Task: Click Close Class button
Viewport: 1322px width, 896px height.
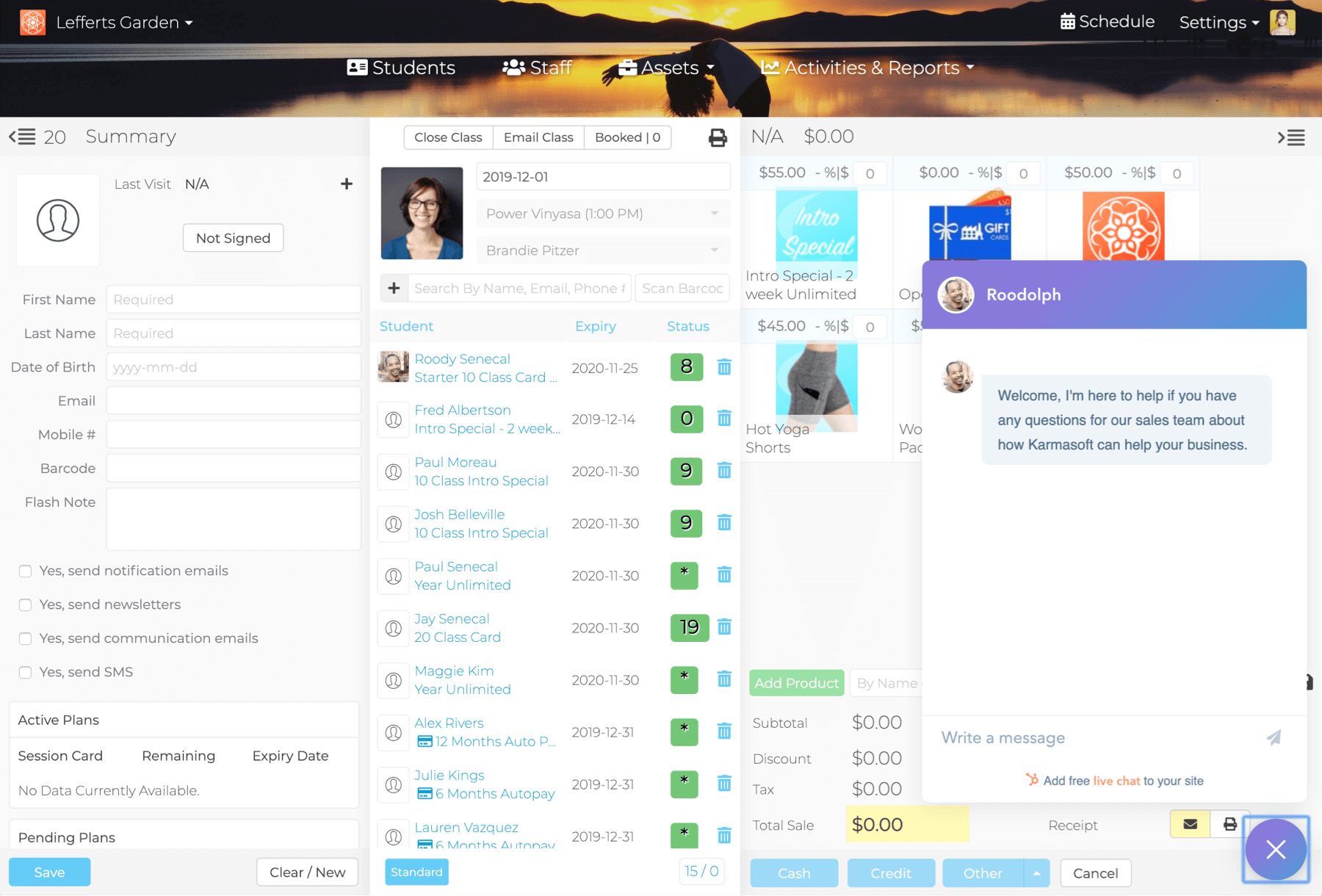Action: tap(448, 137)
